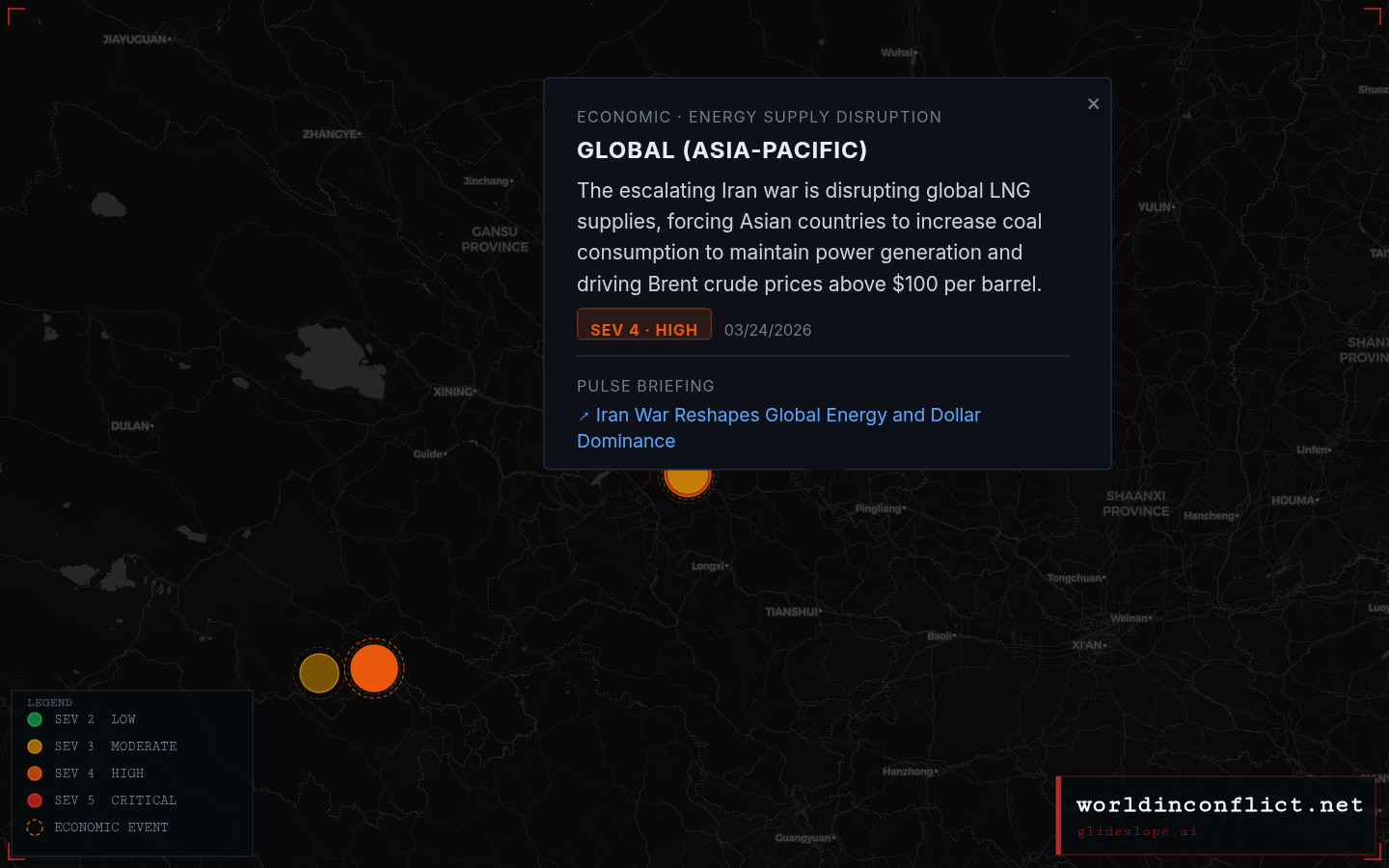Open the glideslope.ai link in the watermark
The width and height of the screenshot is (1389, 868).
[1137, 831]
